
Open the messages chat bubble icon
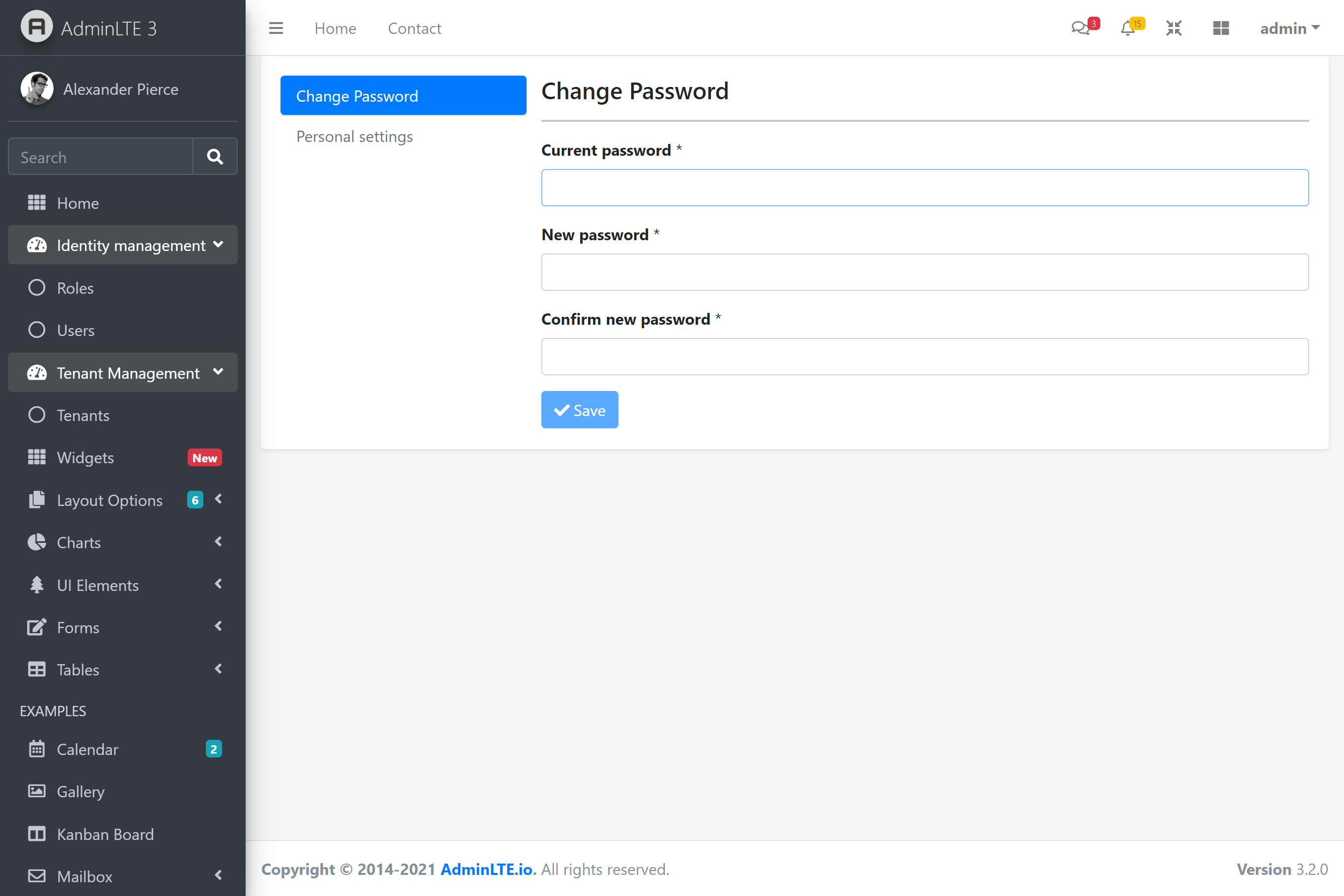(1081, 28)
